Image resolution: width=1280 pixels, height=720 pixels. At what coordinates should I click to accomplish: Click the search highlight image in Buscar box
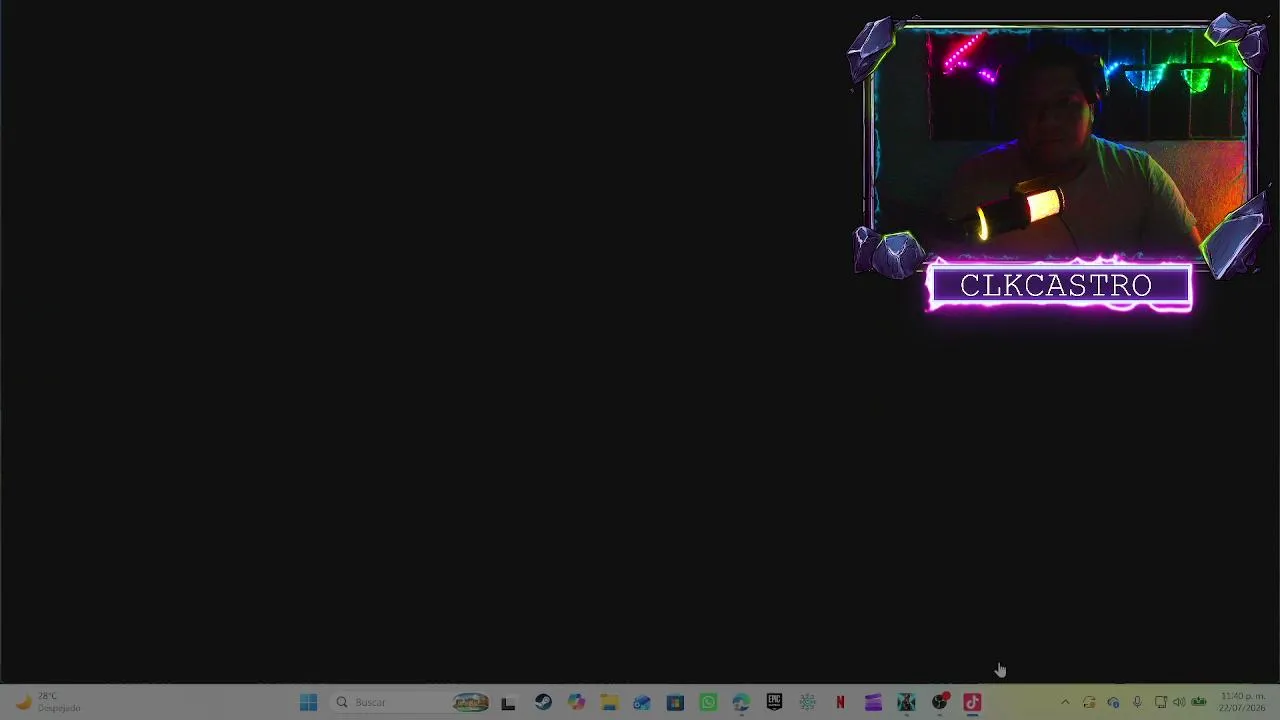coord(471,702)
